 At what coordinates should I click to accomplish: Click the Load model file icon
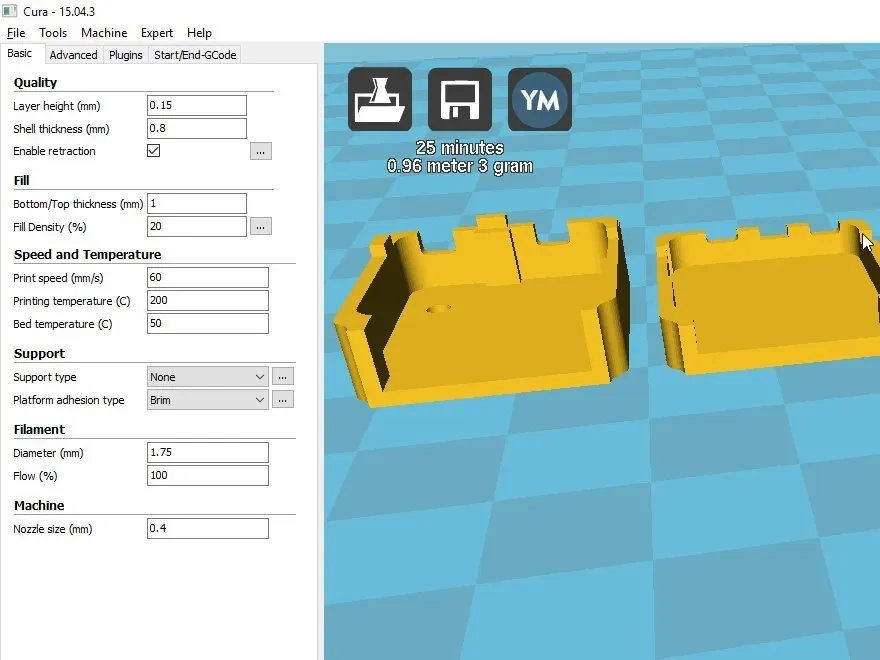pyautogui.click(x=380, y=99)
